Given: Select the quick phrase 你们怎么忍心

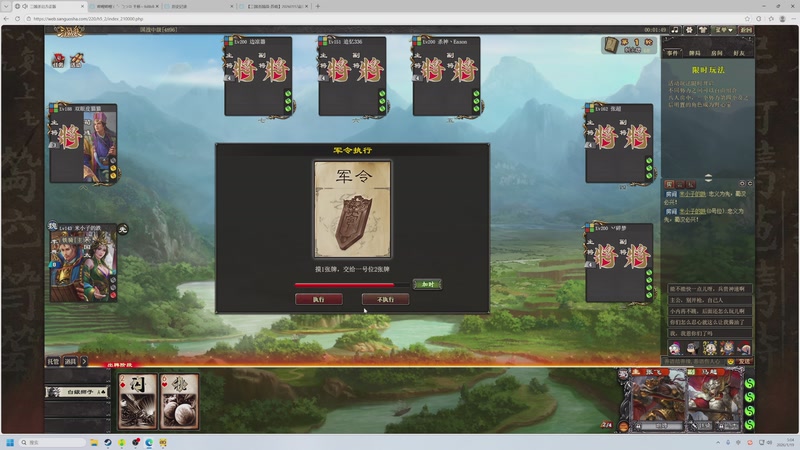Looking at the screenshot, I should click(x=710, y=322).
